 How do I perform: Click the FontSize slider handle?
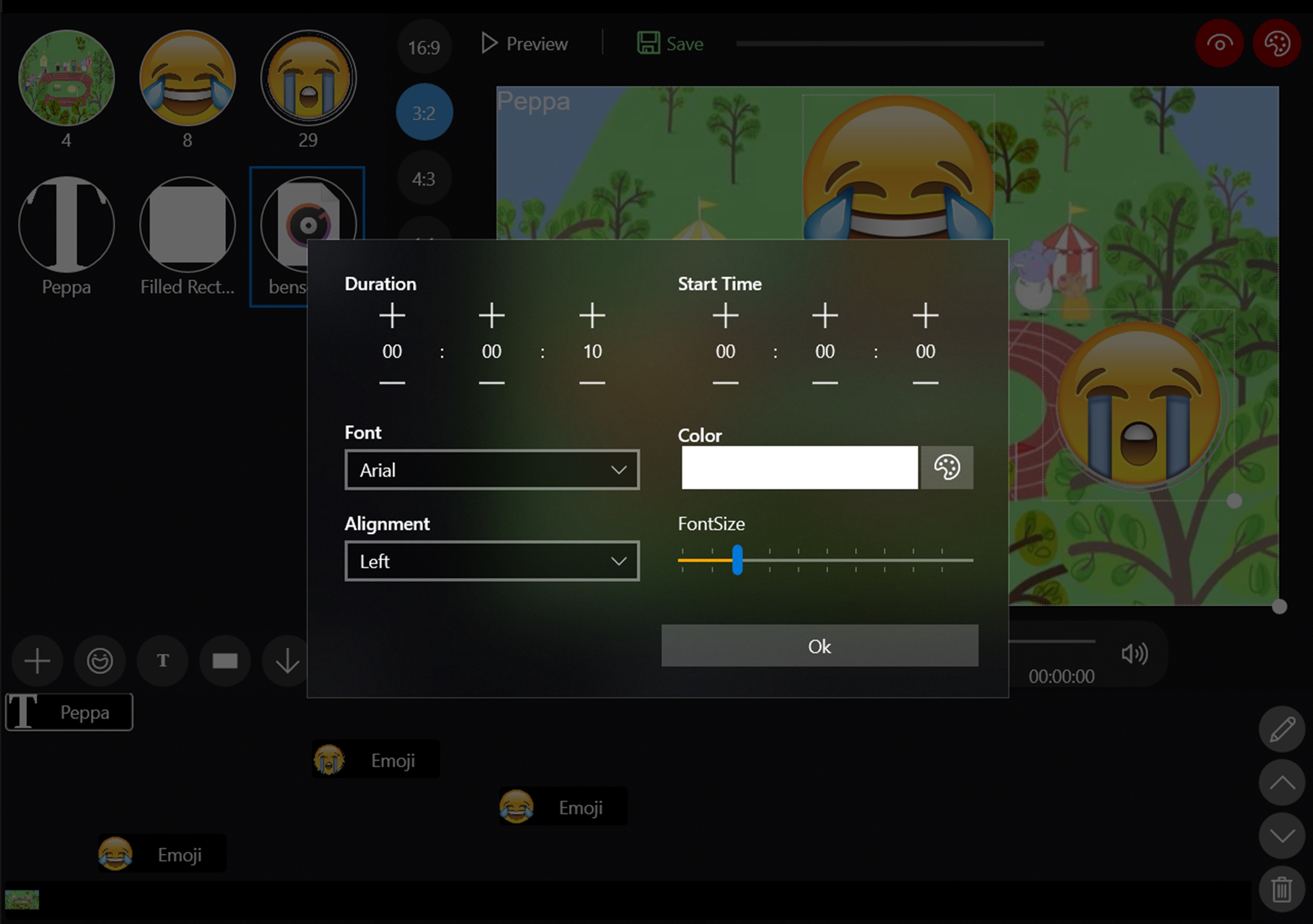click(737, 560)
